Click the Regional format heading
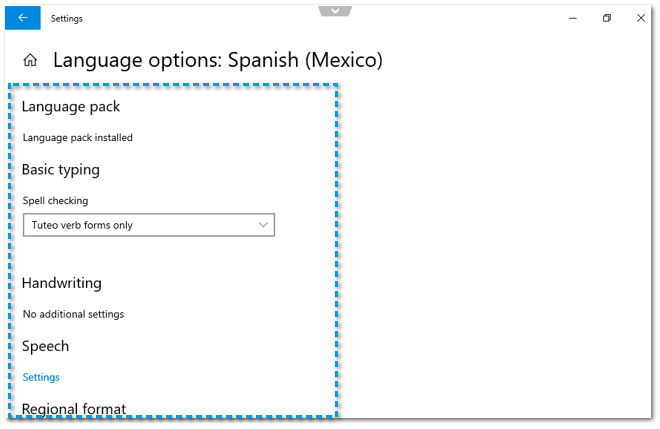Screen dimensions: 660x429 click(74, 408)
